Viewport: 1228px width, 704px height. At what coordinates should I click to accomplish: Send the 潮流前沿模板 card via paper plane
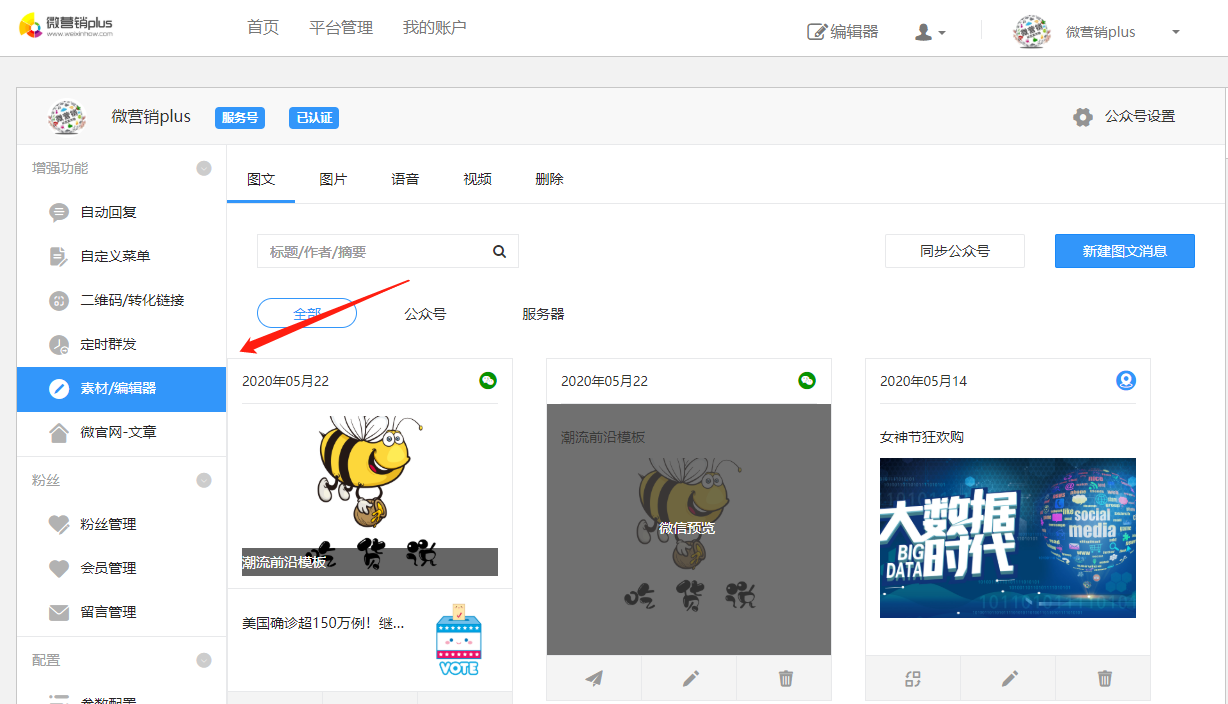(x=594, y=678)
